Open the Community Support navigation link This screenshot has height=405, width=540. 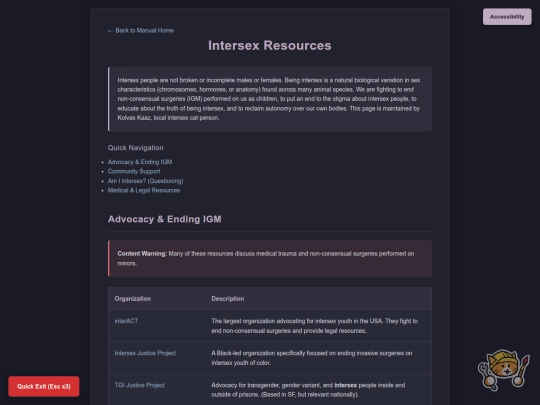click(134, 171)
